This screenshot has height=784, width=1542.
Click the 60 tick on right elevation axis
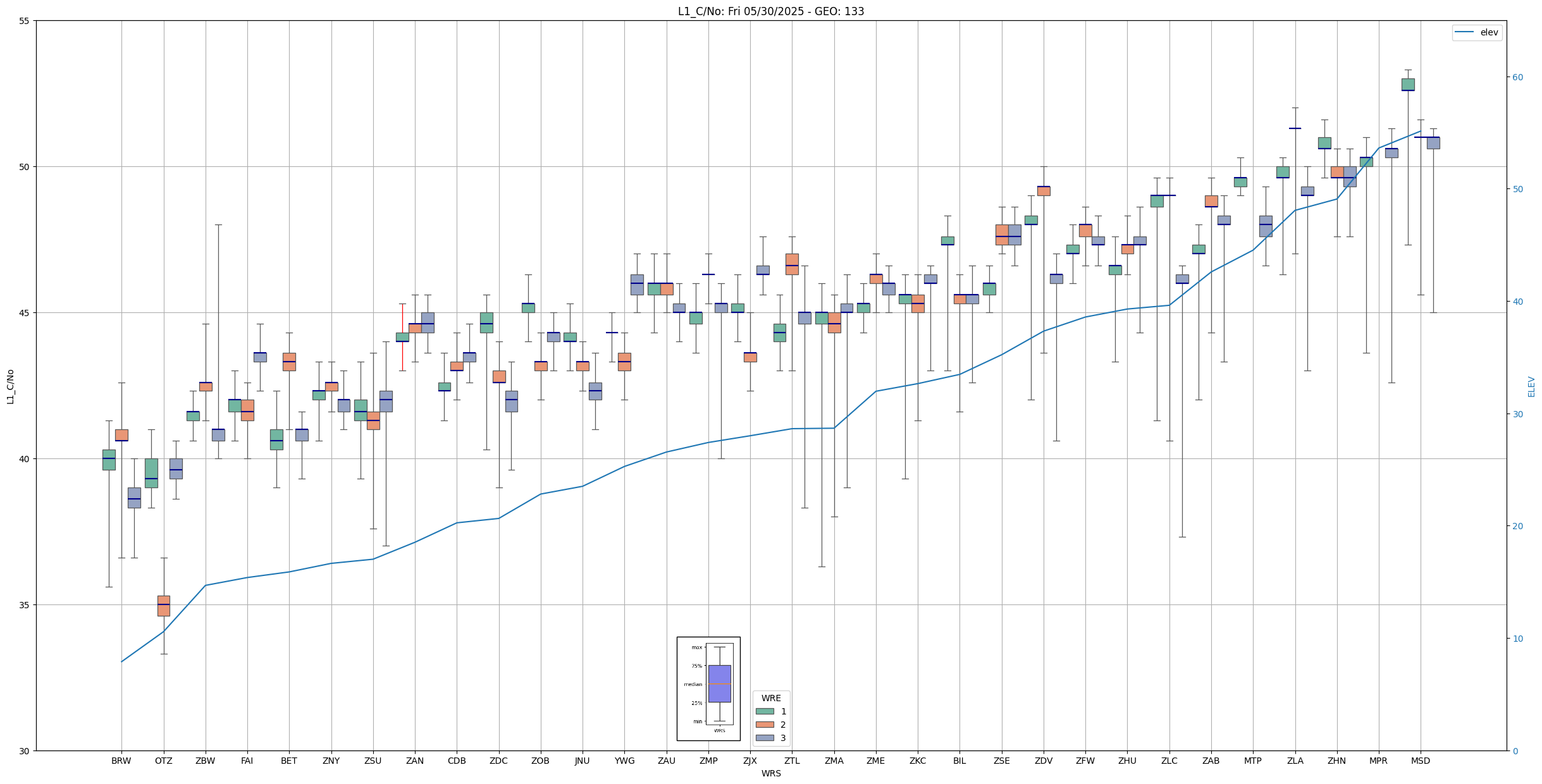(1517, 77)
